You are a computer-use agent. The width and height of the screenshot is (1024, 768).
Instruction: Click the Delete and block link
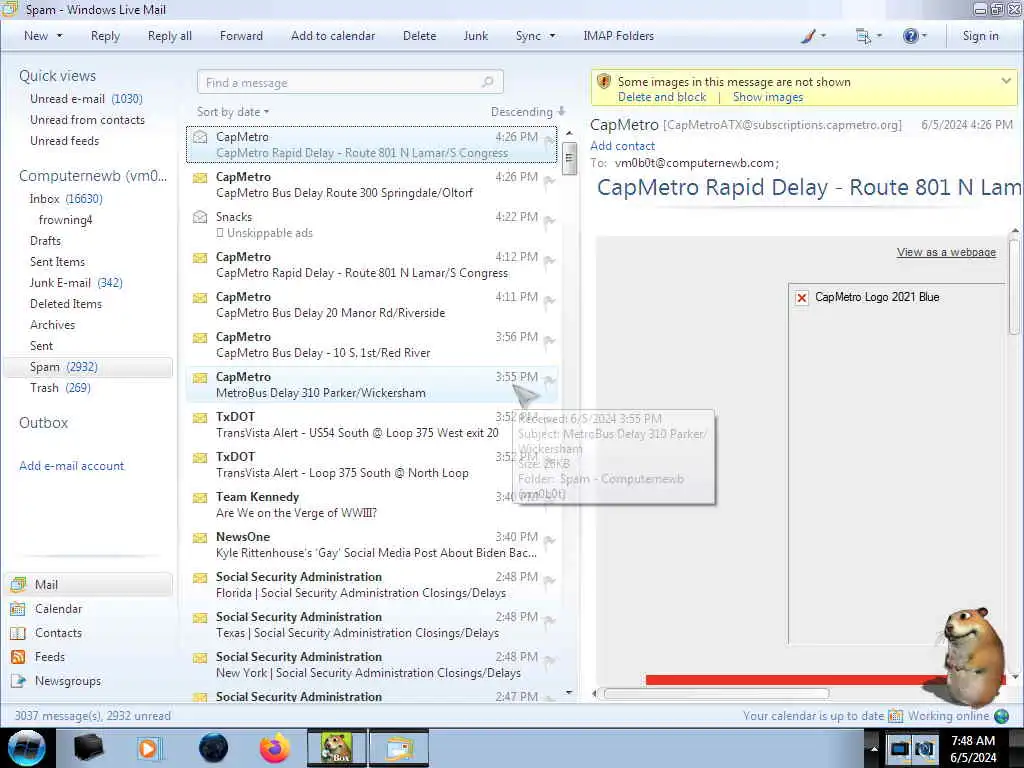[662, 97]
